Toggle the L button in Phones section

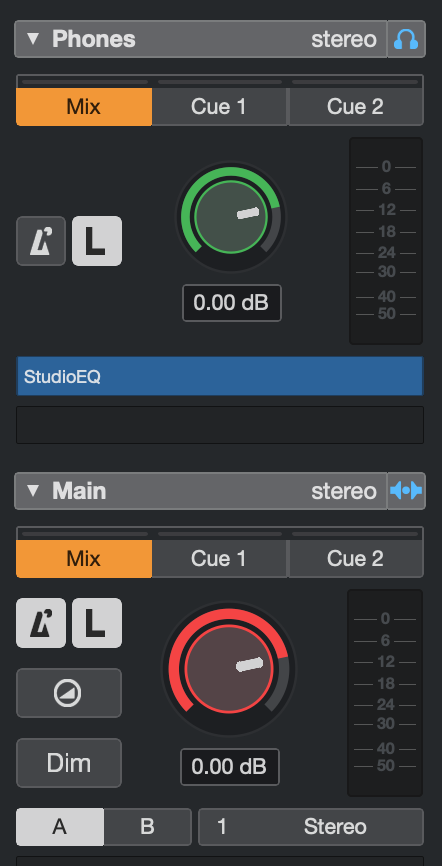pyautogui.click(x=97, y=241)
